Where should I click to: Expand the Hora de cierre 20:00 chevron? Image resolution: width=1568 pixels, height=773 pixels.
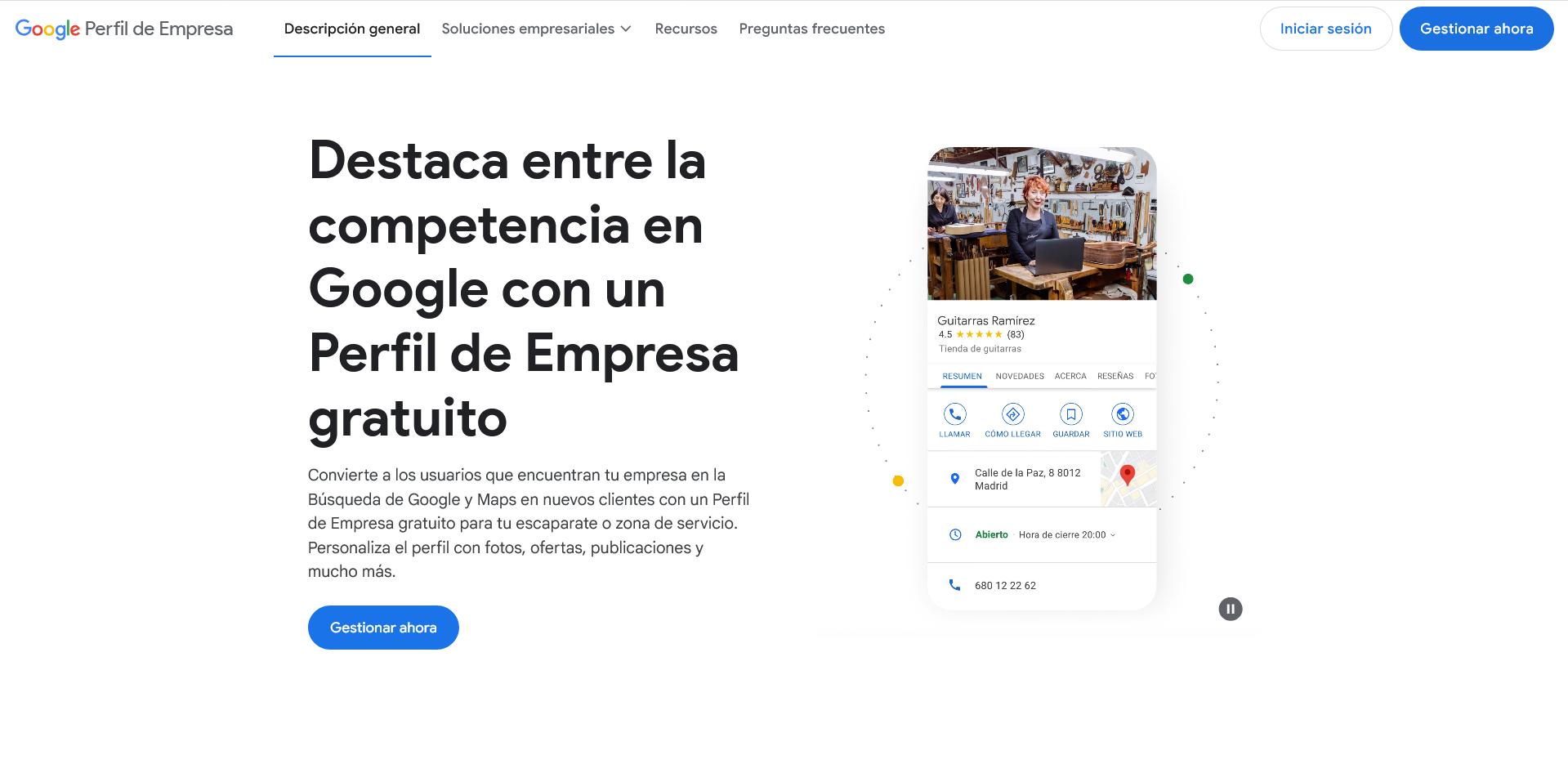click(1113, 535)
